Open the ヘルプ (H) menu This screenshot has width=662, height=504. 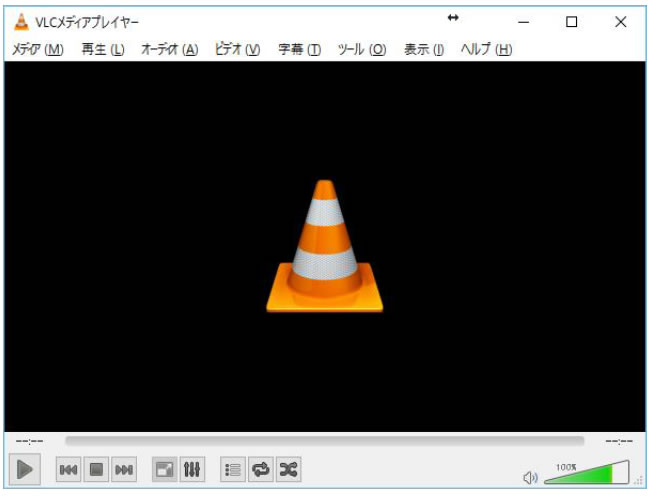coord(486,49)
